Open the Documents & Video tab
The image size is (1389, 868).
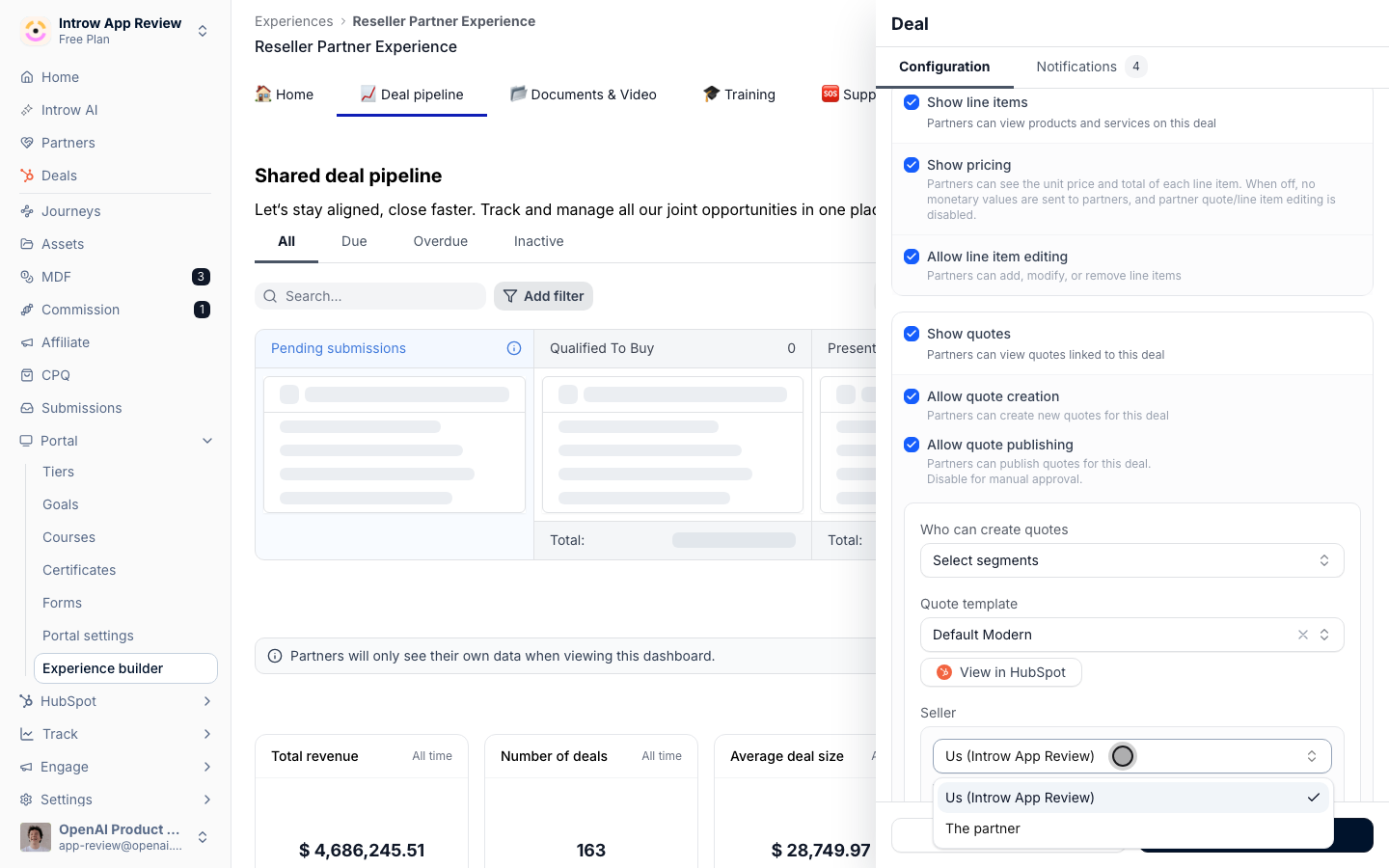[583, 95]
